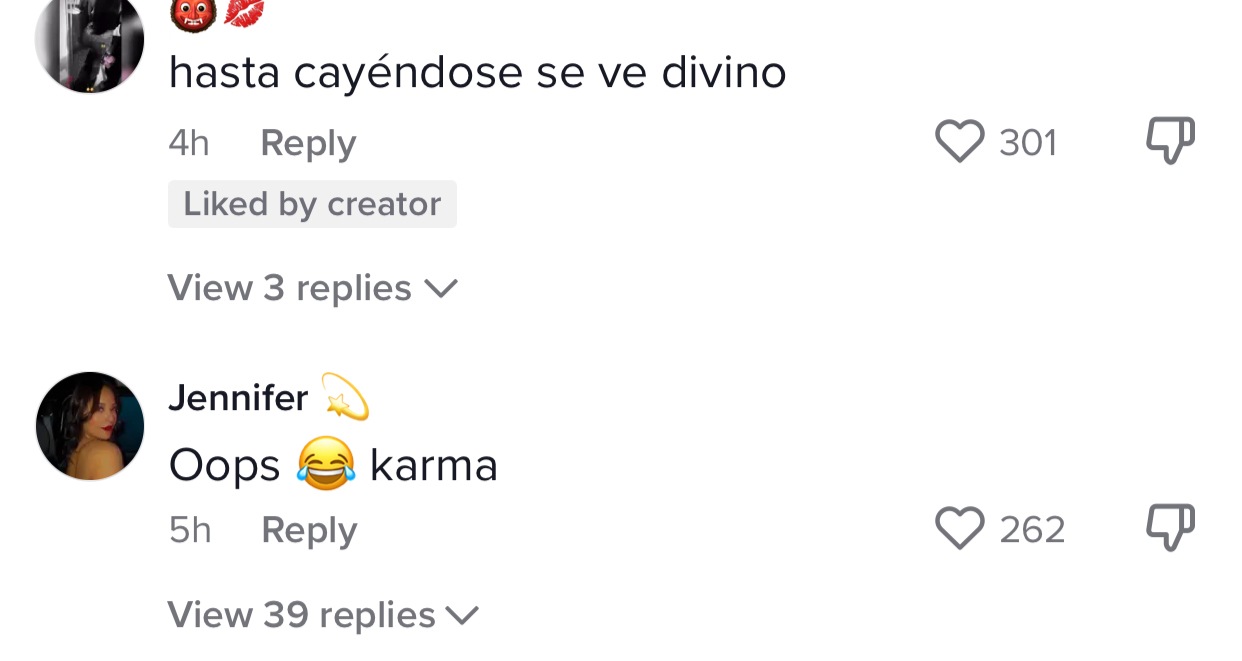The width and height of the screenshot is (1242, 661).
Task: Click the dizzy star emoji beside Jennifer
Action: (345, 397)
